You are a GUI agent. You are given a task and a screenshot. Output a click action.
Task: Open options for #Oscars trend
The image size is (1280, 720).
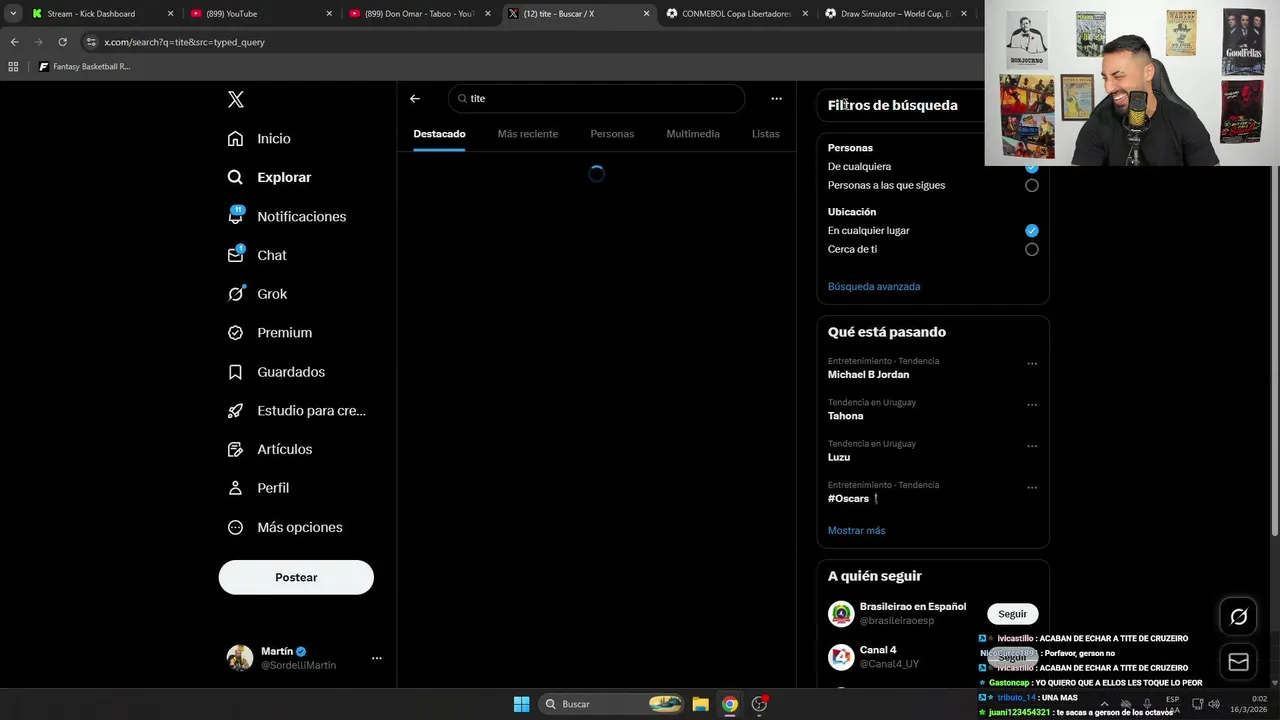tap(1032, 488)
